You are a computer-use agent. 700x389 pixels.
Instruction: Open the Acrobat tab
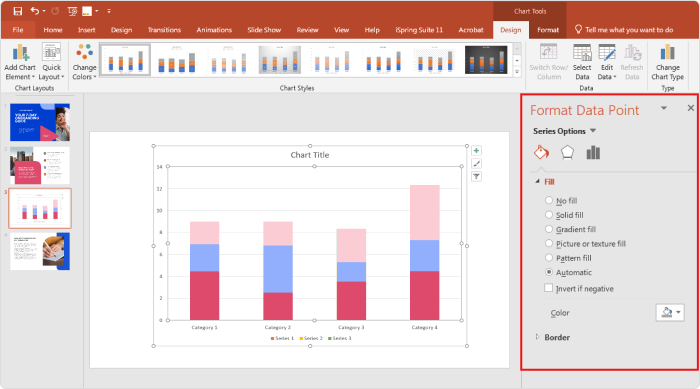tap(471, 30)
